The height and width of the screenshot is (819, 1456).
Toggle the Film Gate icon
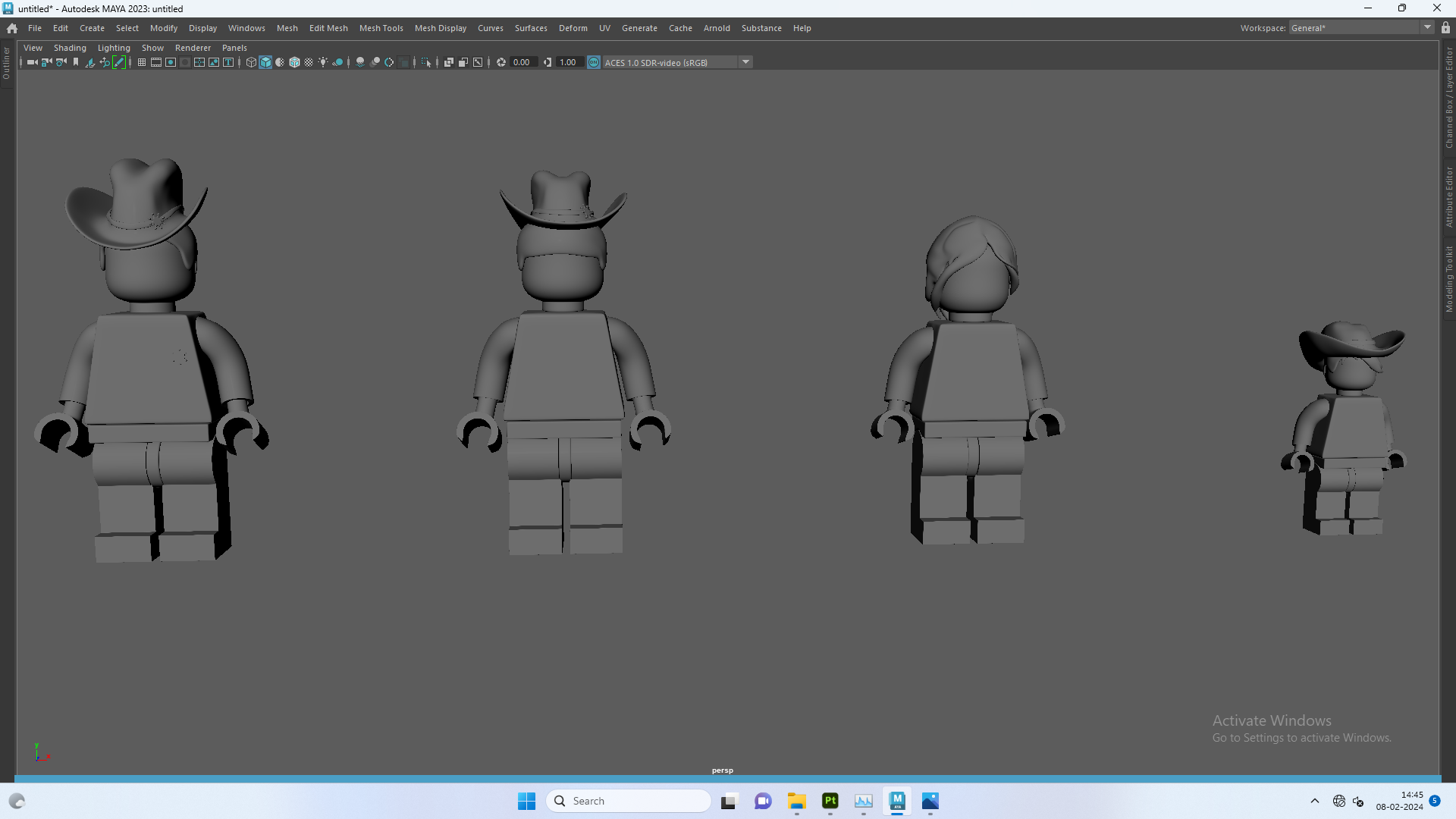point(156,62)
